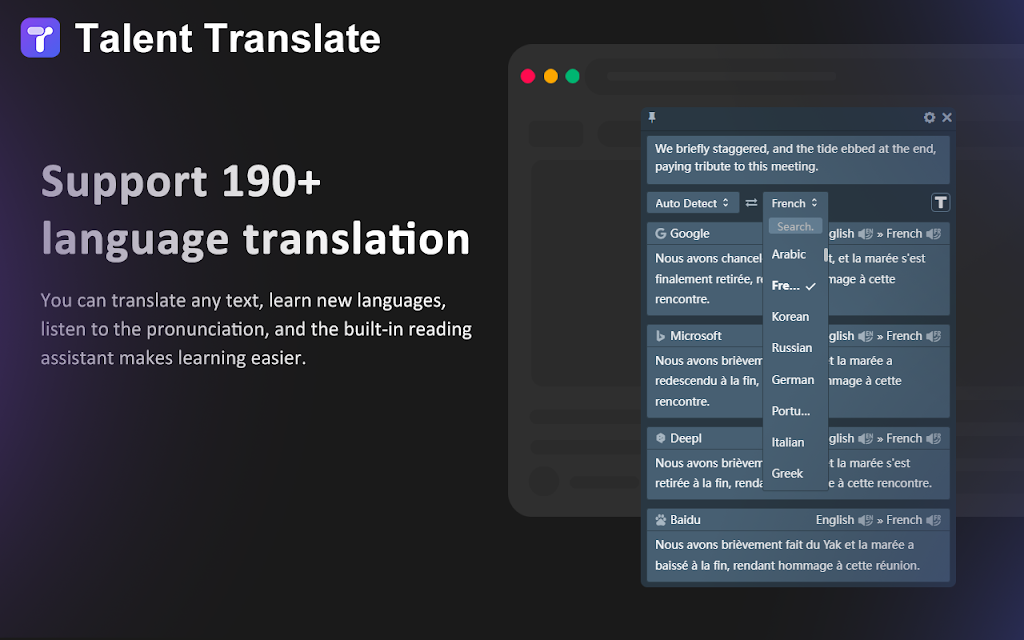Click the Deepl engine label

coord(686,438)
